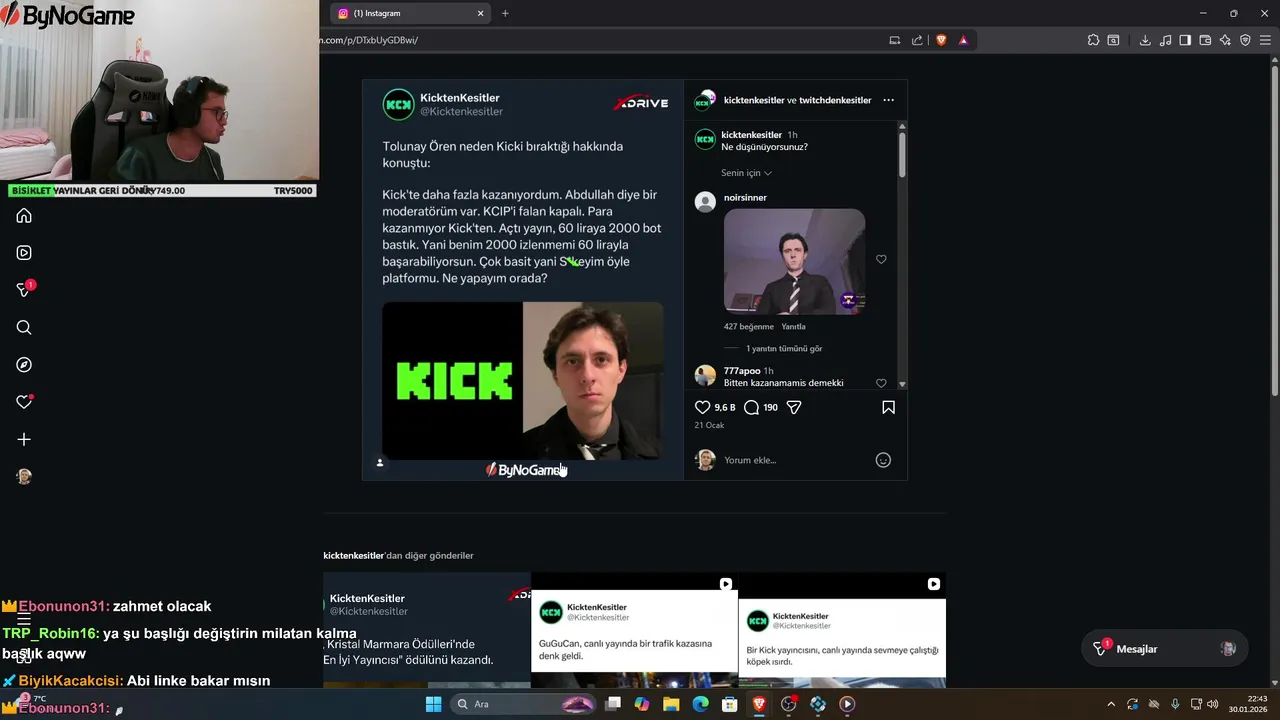Open Microsoft Store from taskbar
Screen dimensions: 1280x720
[730, 704]
